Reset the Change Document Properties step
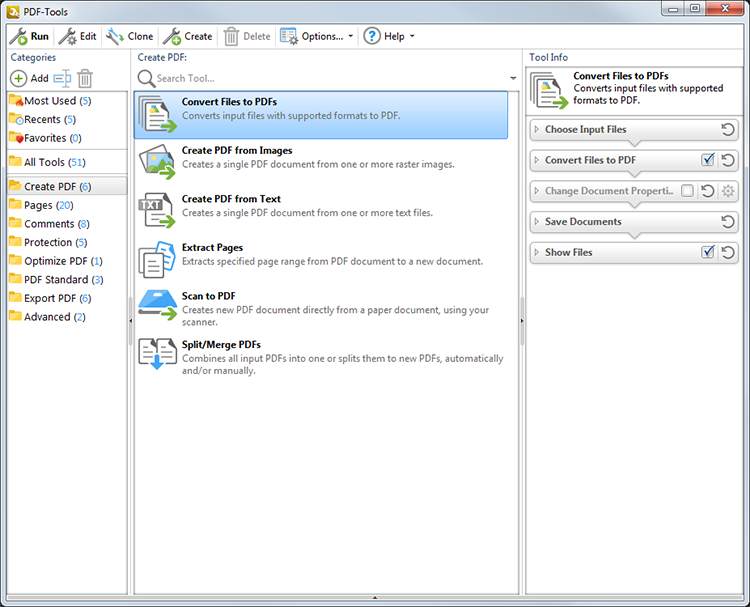Image resolution: width=750 pixels, height=607 pixels. (707, 191)
